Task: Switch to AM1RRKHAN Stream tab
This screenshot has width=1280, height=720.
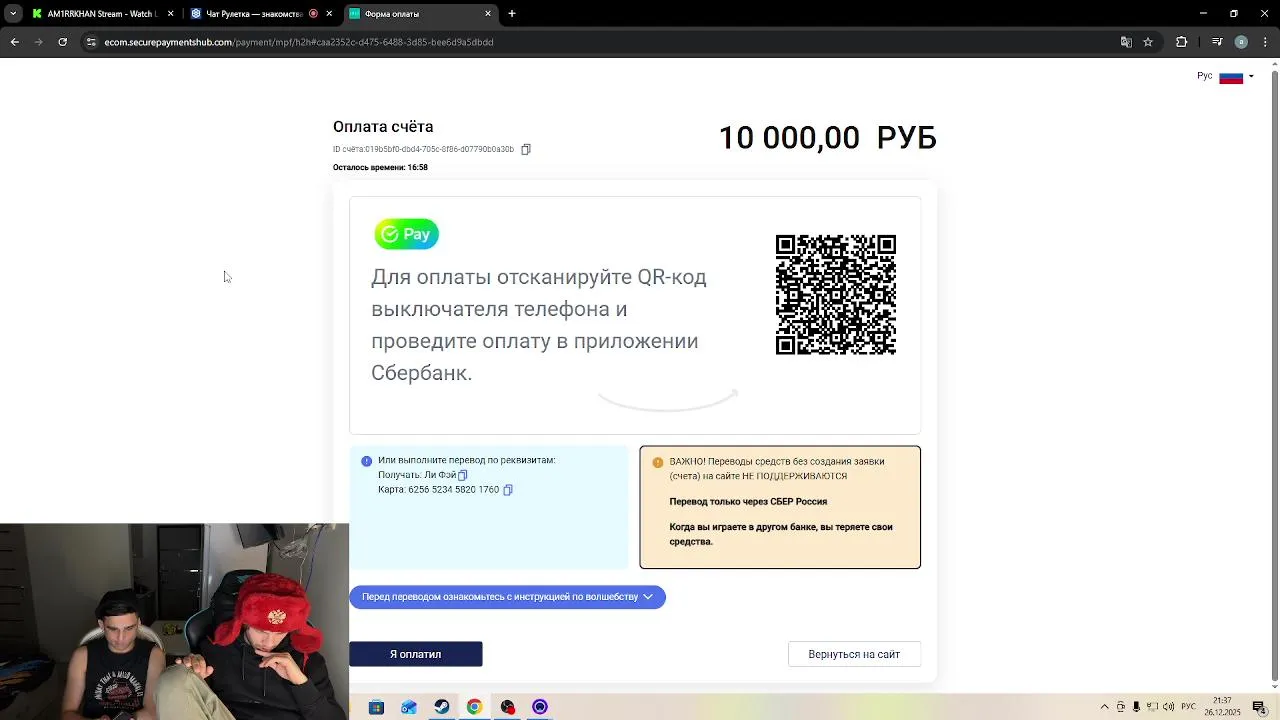Action: (103, 14)
